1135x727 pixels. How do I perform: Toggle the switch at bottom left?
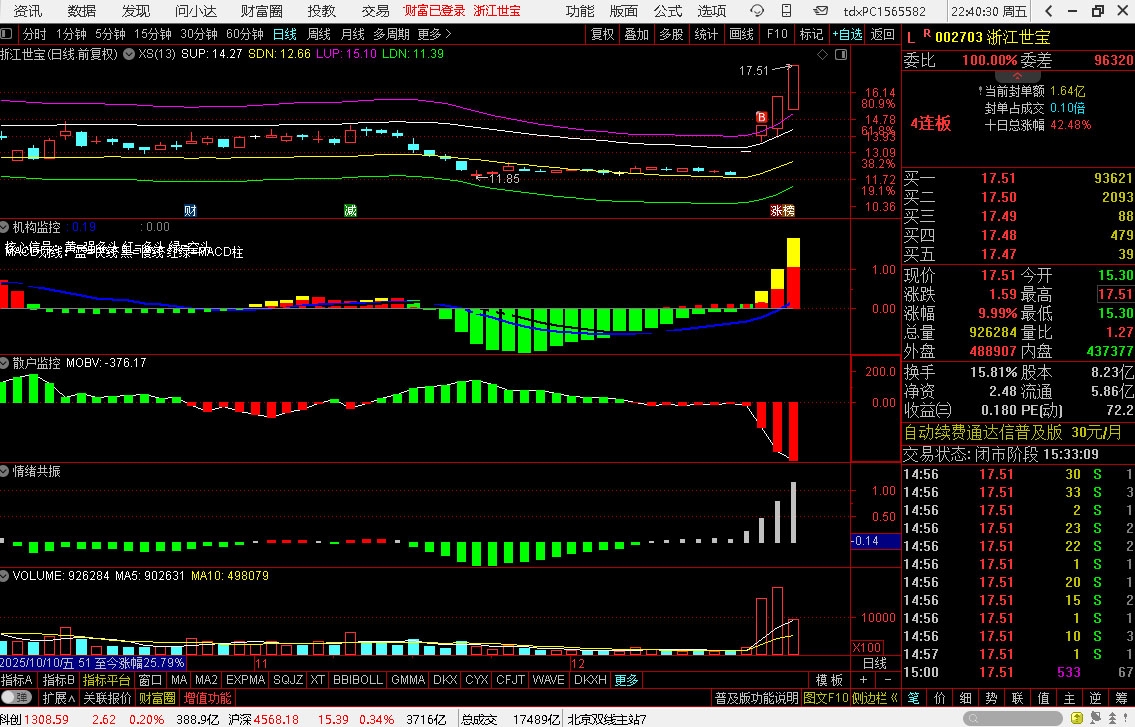pos(16,698)
